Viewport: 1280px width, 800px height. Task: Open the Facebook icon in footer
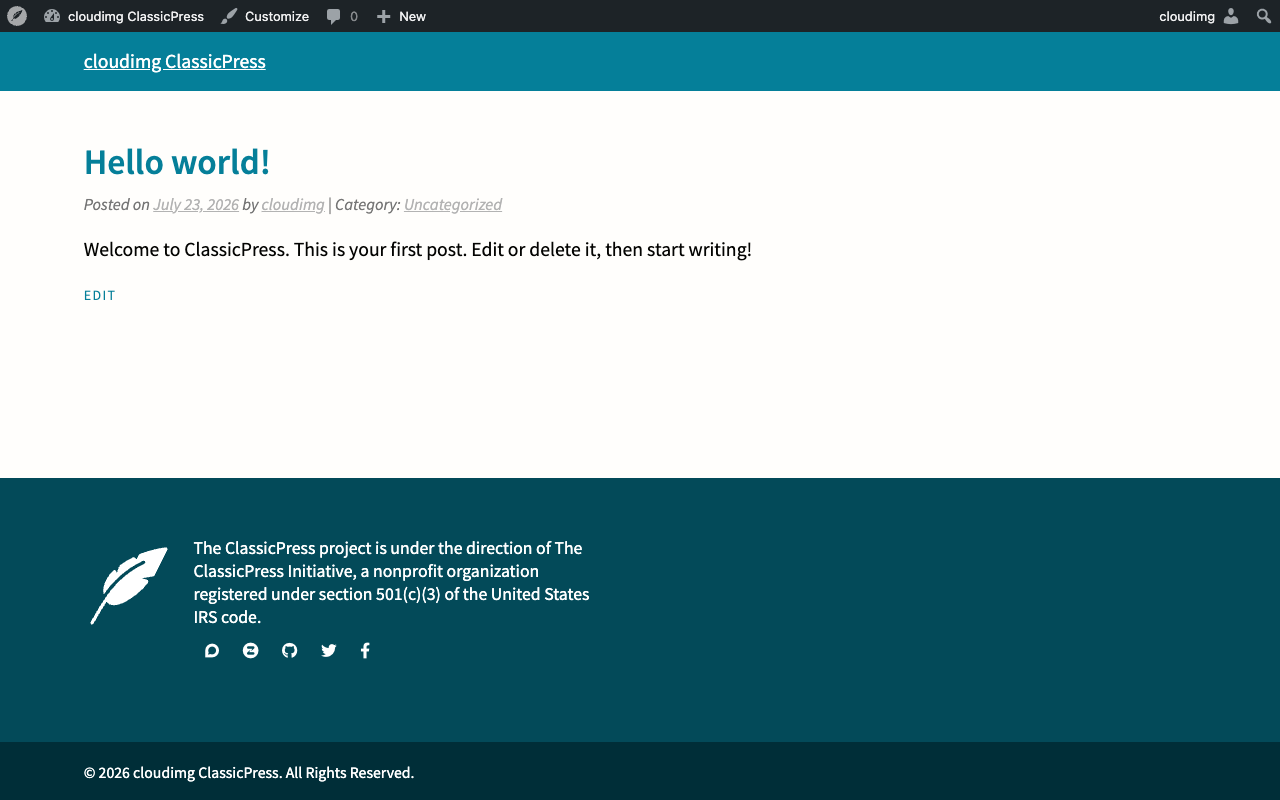coord(365,651)
